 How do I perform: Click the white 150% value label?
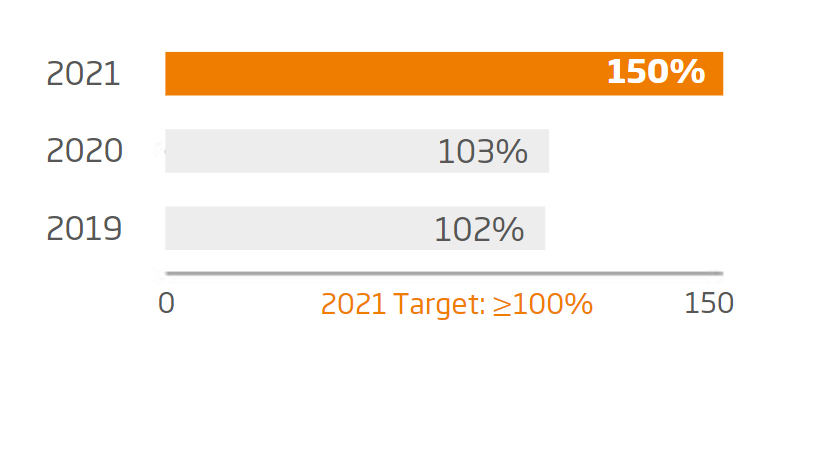click(656, 71)
